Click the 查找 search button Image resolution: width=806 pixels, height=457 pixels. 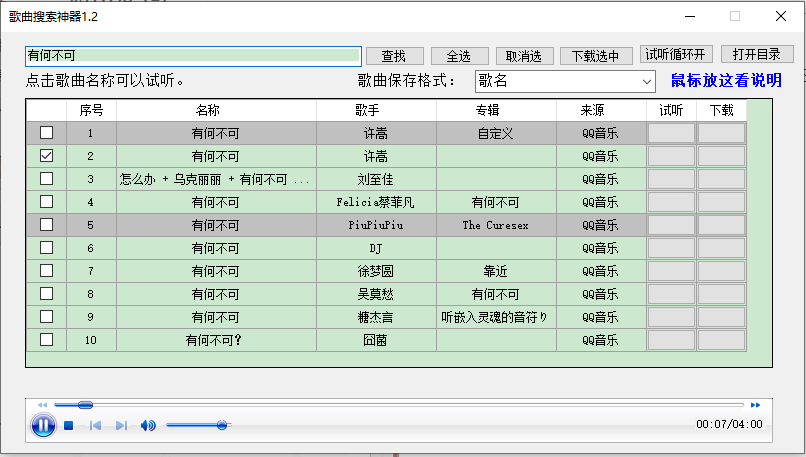(394, 56)
